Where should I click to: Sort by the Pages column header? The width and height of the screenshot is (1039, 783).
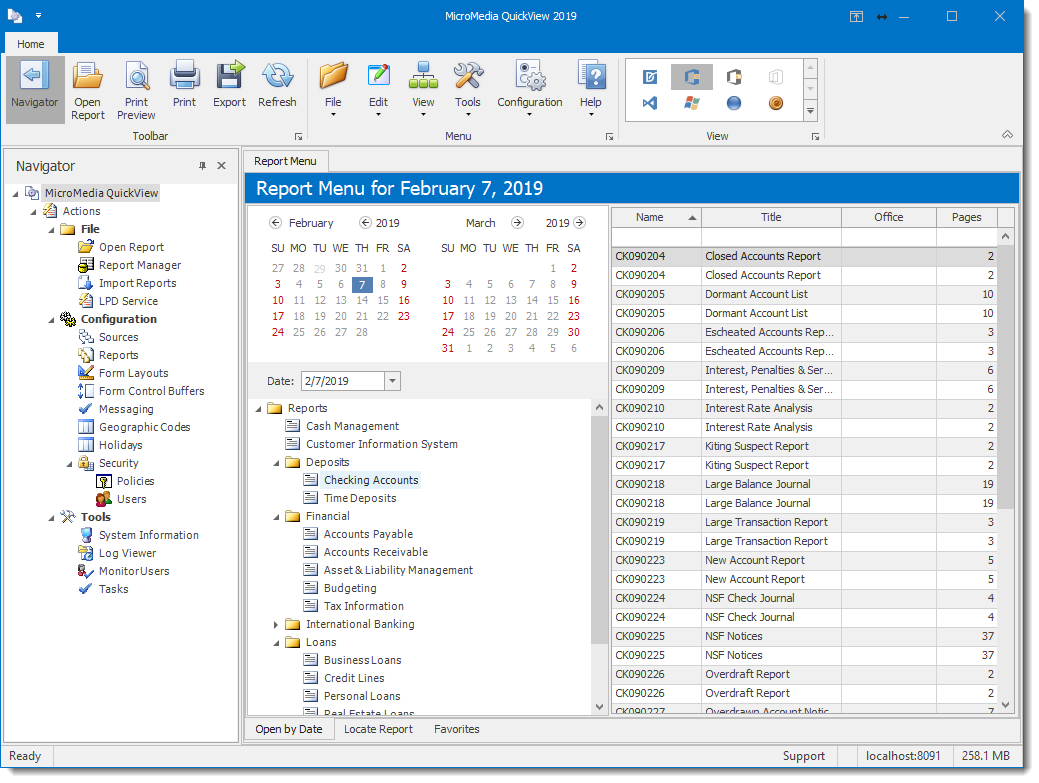coord(966,217)
